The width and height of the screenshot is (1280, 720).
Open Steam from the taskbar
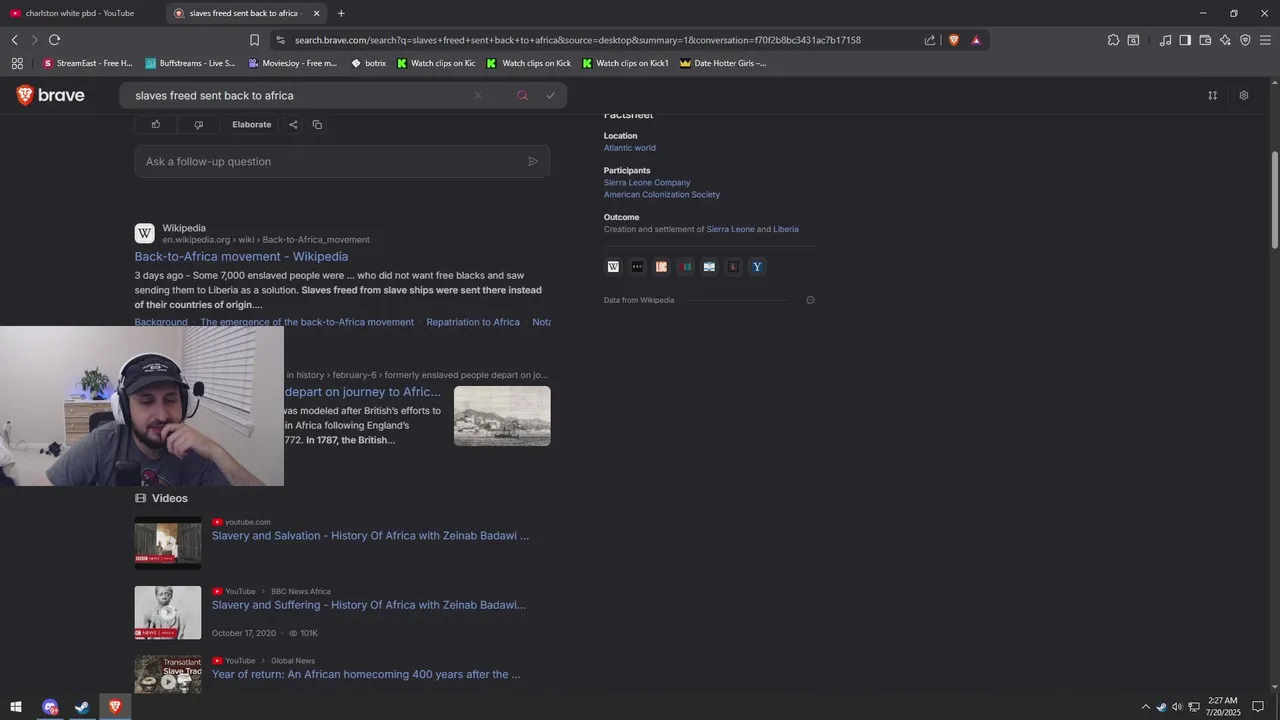point(83,707)
